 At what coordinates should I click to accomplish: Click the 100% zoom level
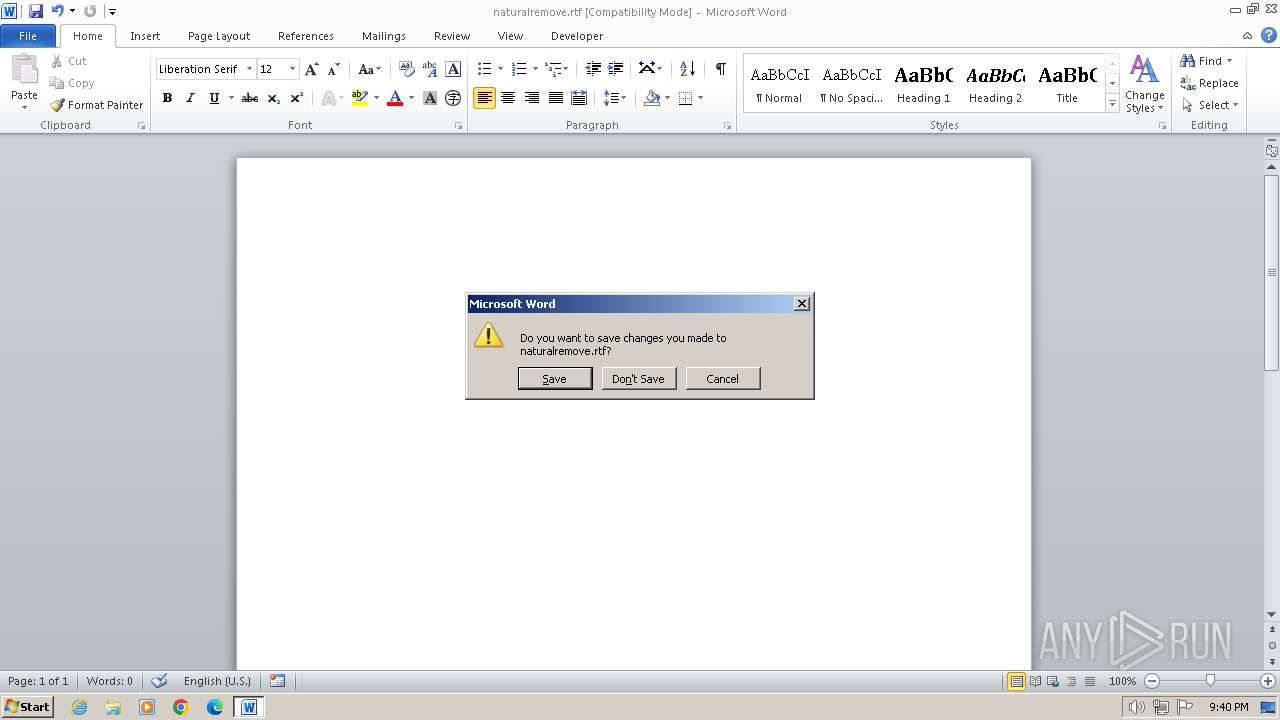click(x=1122, y=681)
